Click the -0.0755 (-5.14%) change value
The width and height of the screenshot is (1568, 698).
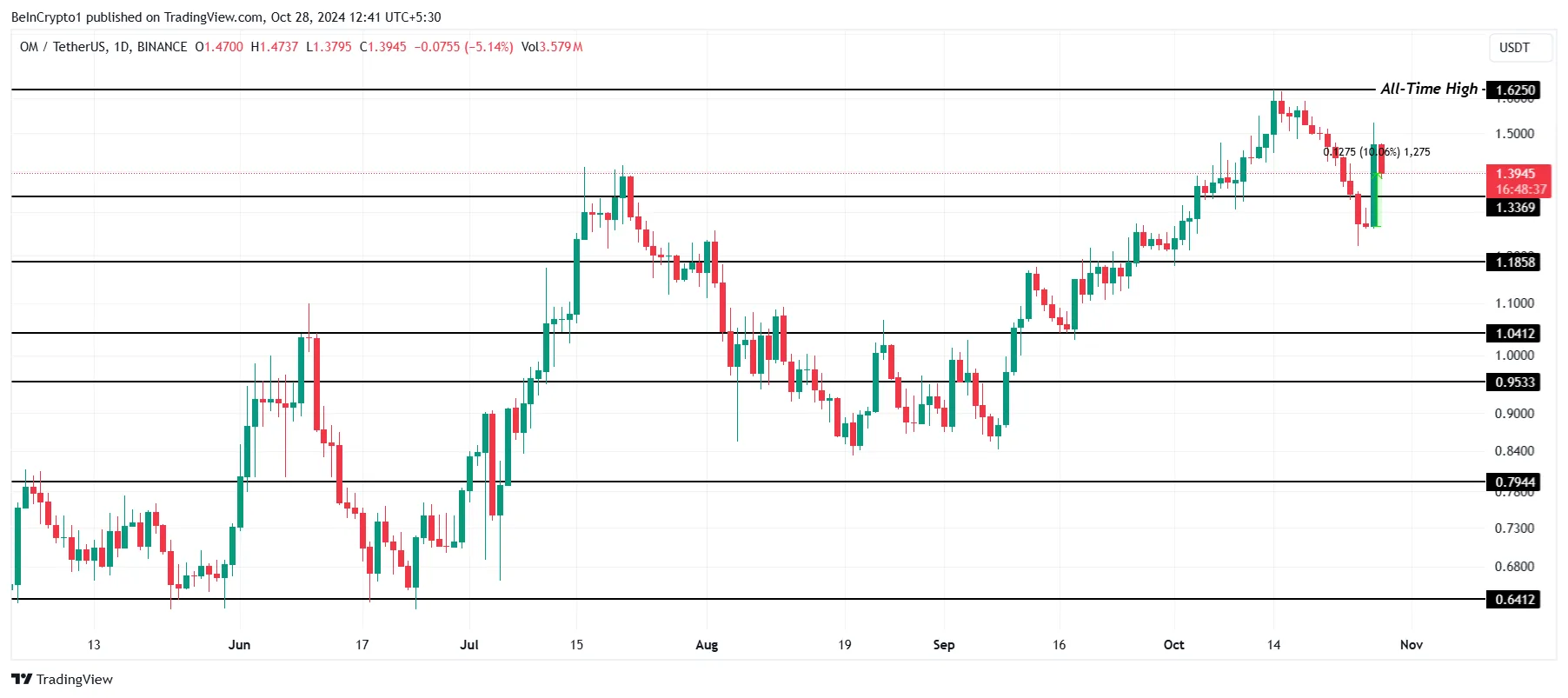(x=464, y=47)
